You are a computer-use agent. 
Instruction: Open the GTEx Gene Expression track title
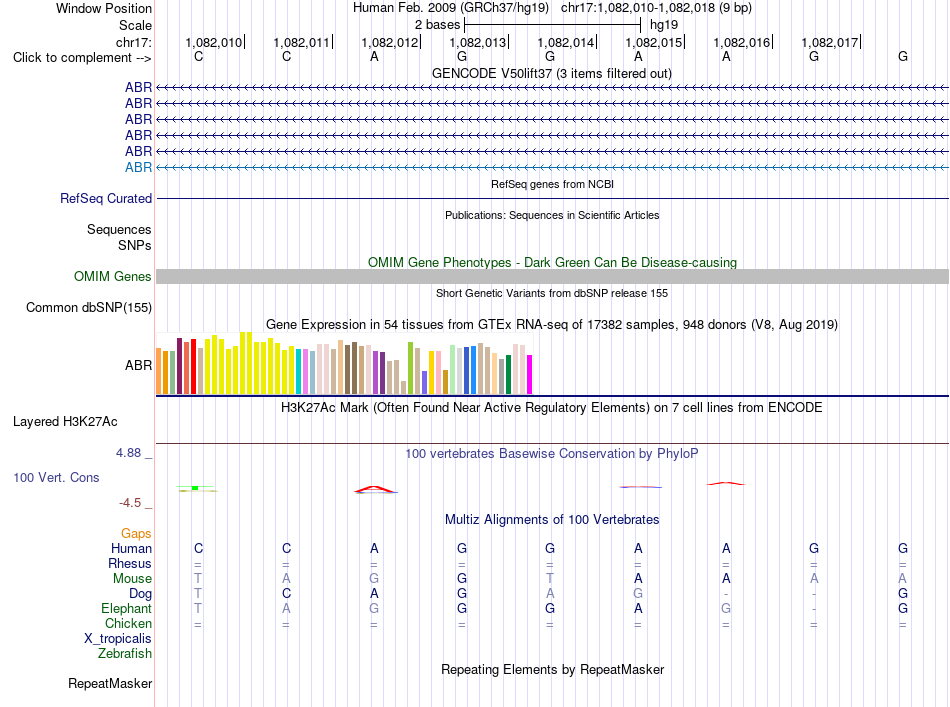click(551, 325)
